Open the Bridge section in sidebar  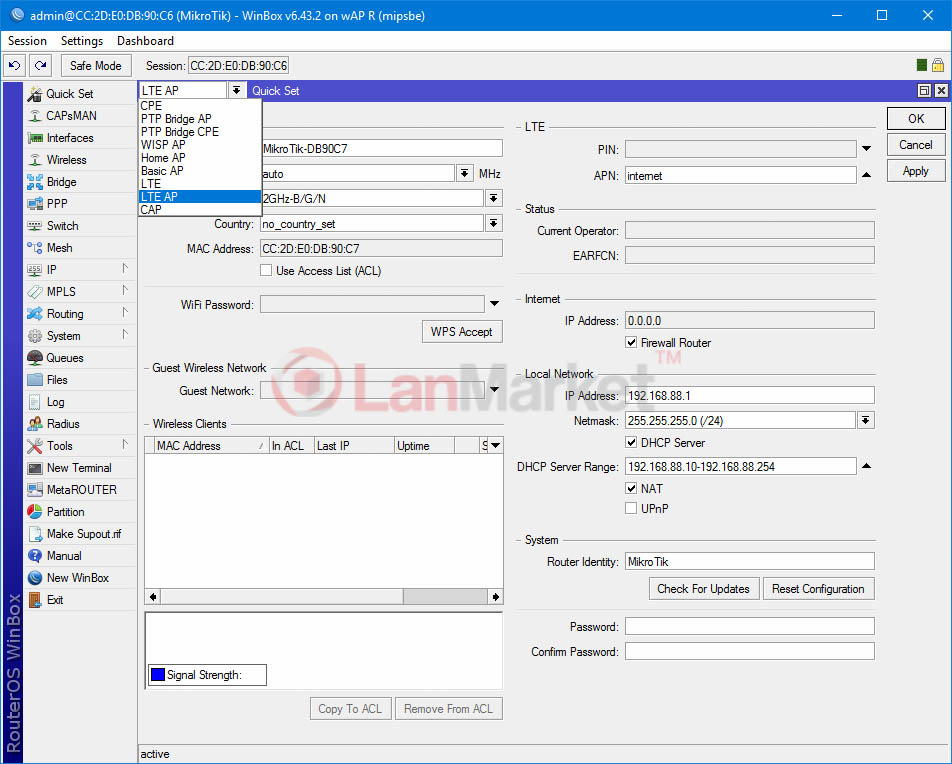pos(61,182)
